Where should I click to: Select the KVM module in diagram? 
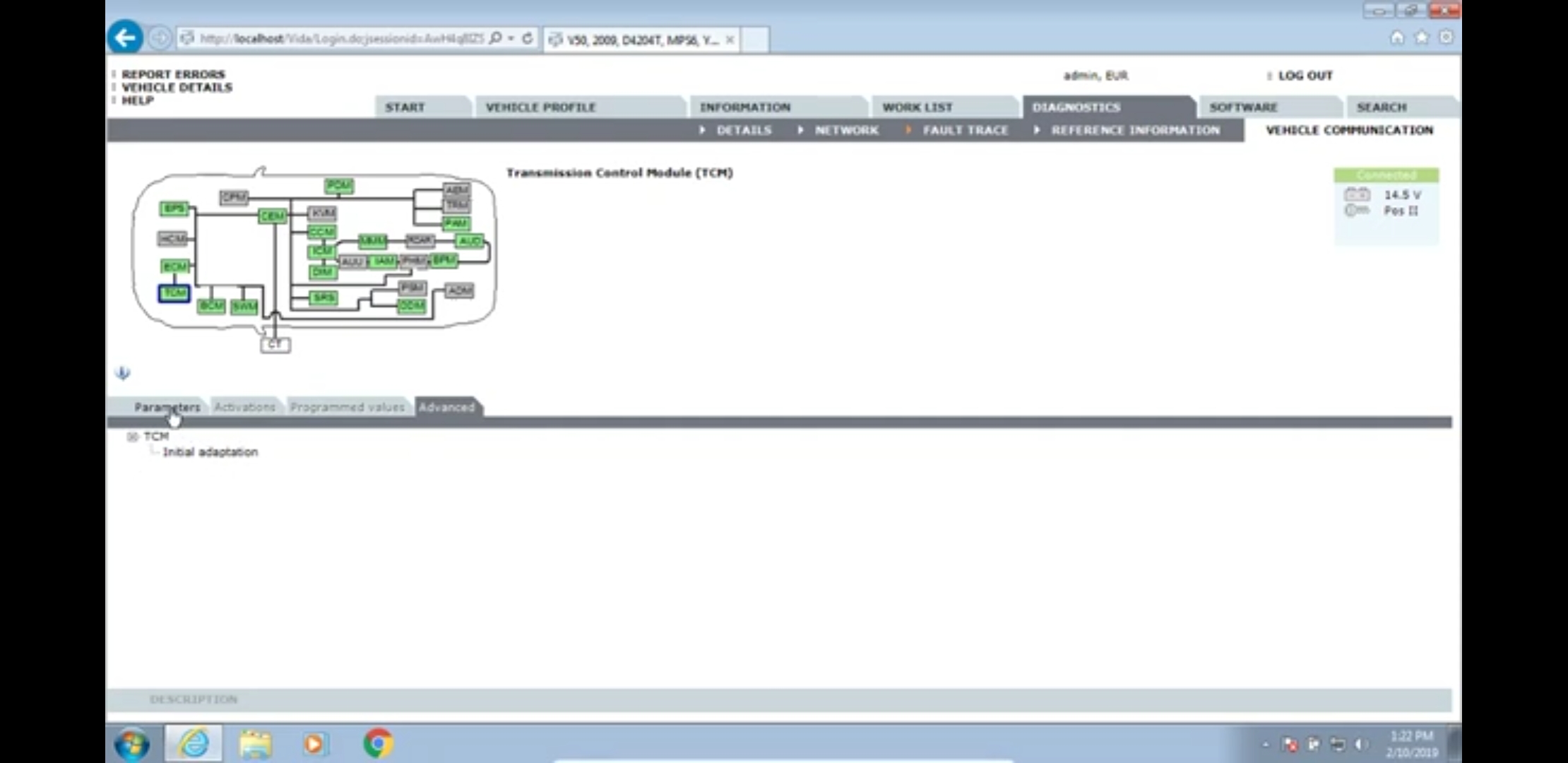[x=323, y=213]
